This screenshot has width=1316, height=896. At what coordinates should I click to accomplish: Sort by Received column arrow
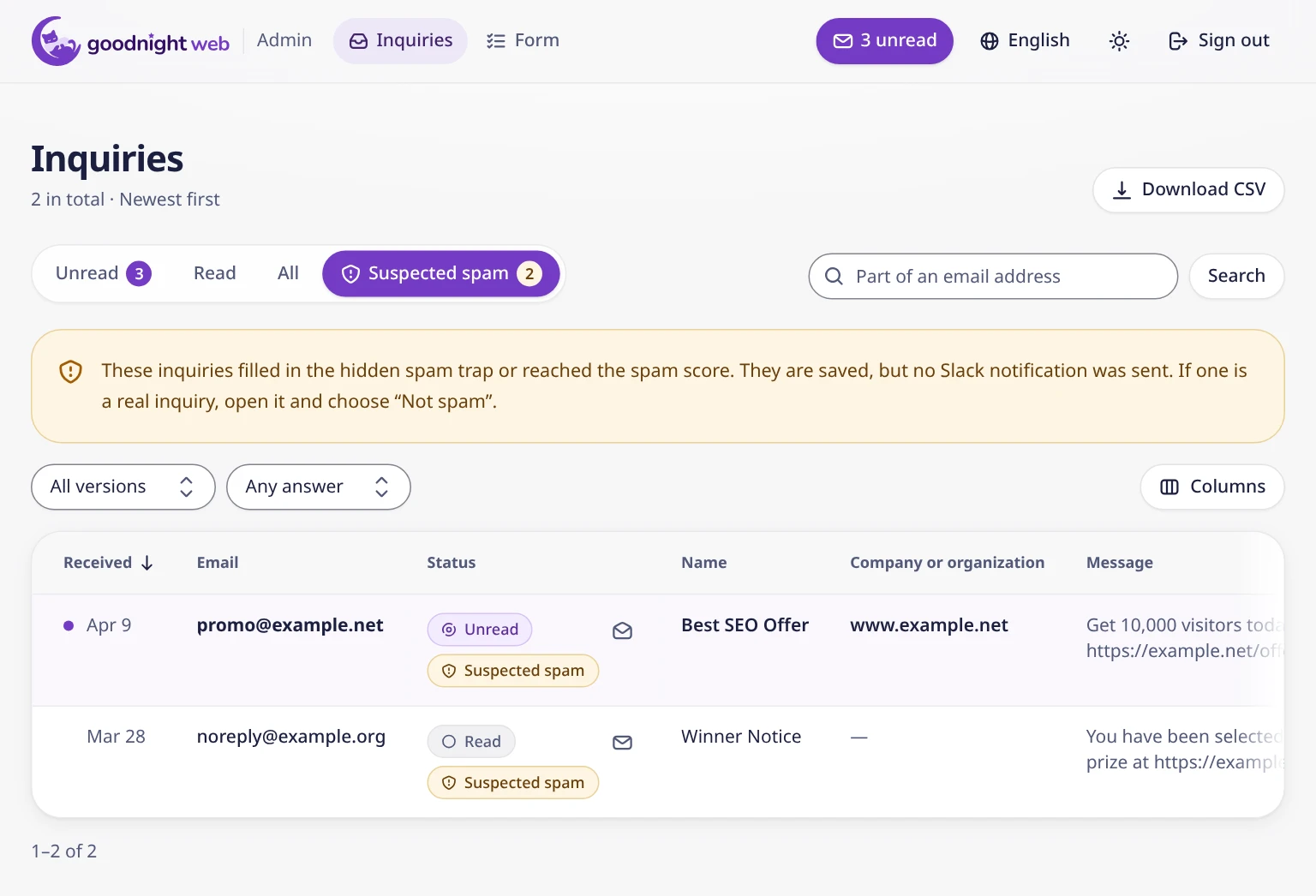[147, 563]
